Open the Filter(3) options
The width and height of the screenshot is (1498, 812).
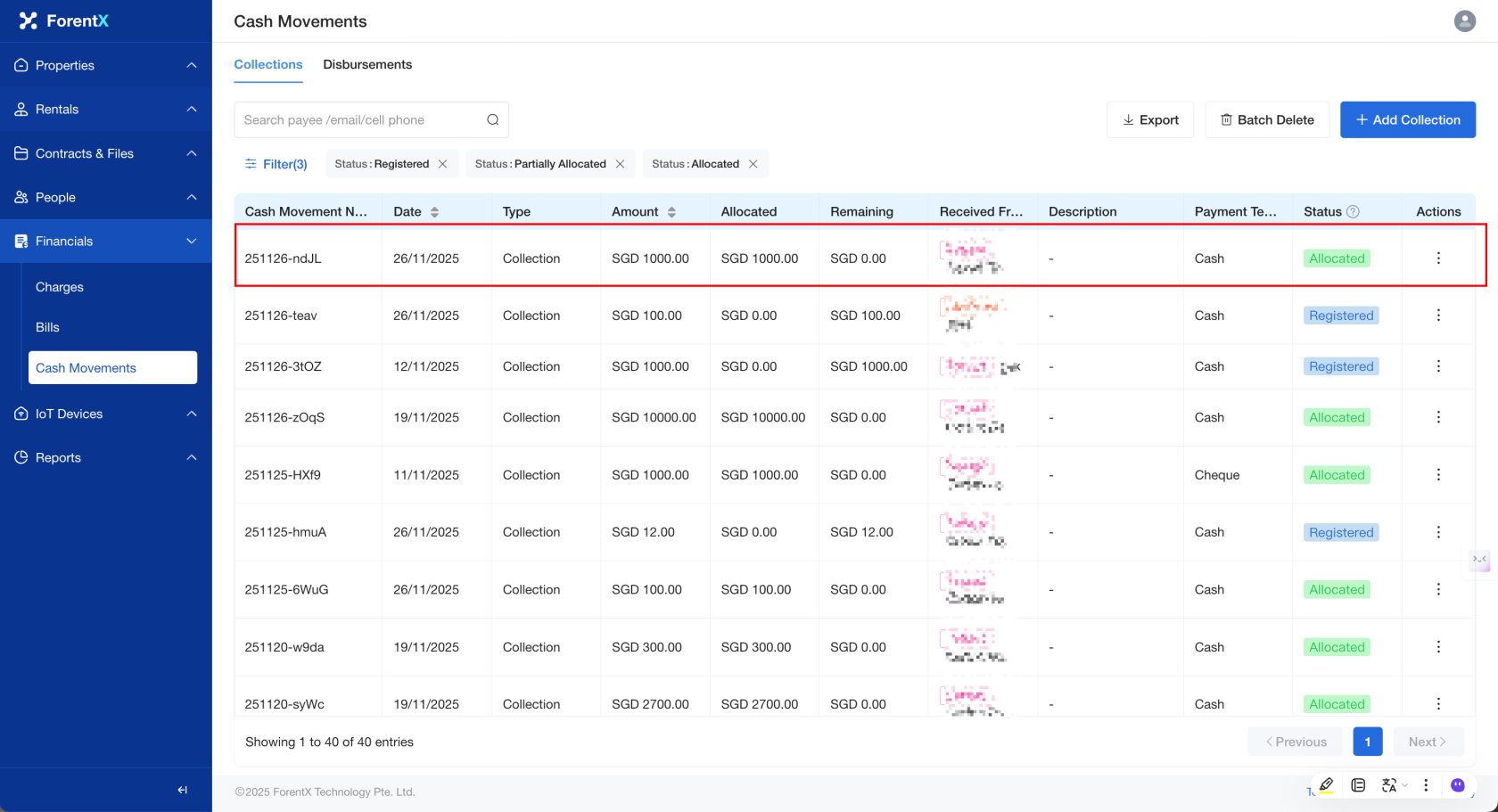(x=276, y=164)
